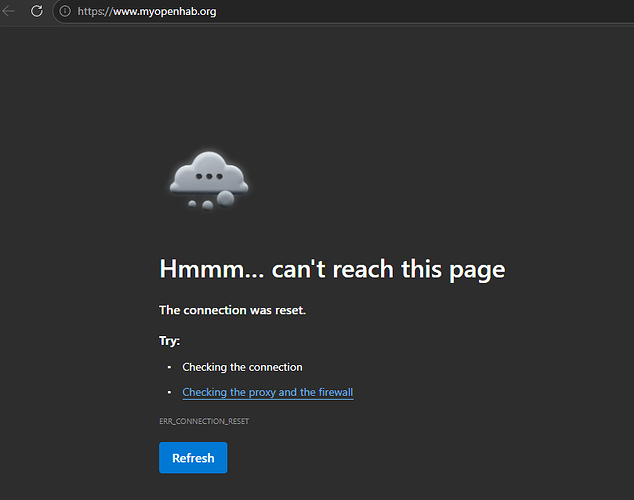This screenshot has width=634, height=500.
Task: Click the cloud error illustration
Action: click(209, 181)
